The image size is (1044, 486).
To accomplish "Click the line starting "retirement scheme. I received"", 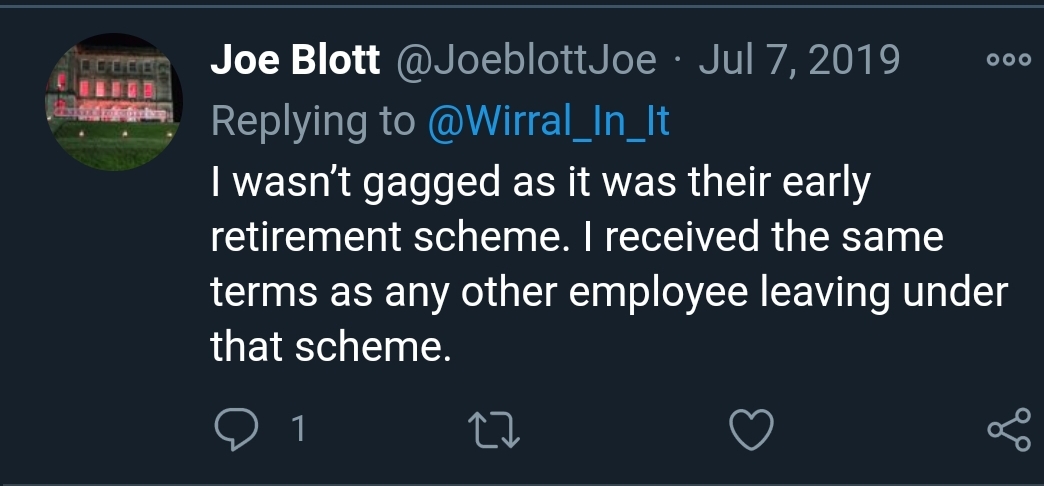I will point(576,239).
